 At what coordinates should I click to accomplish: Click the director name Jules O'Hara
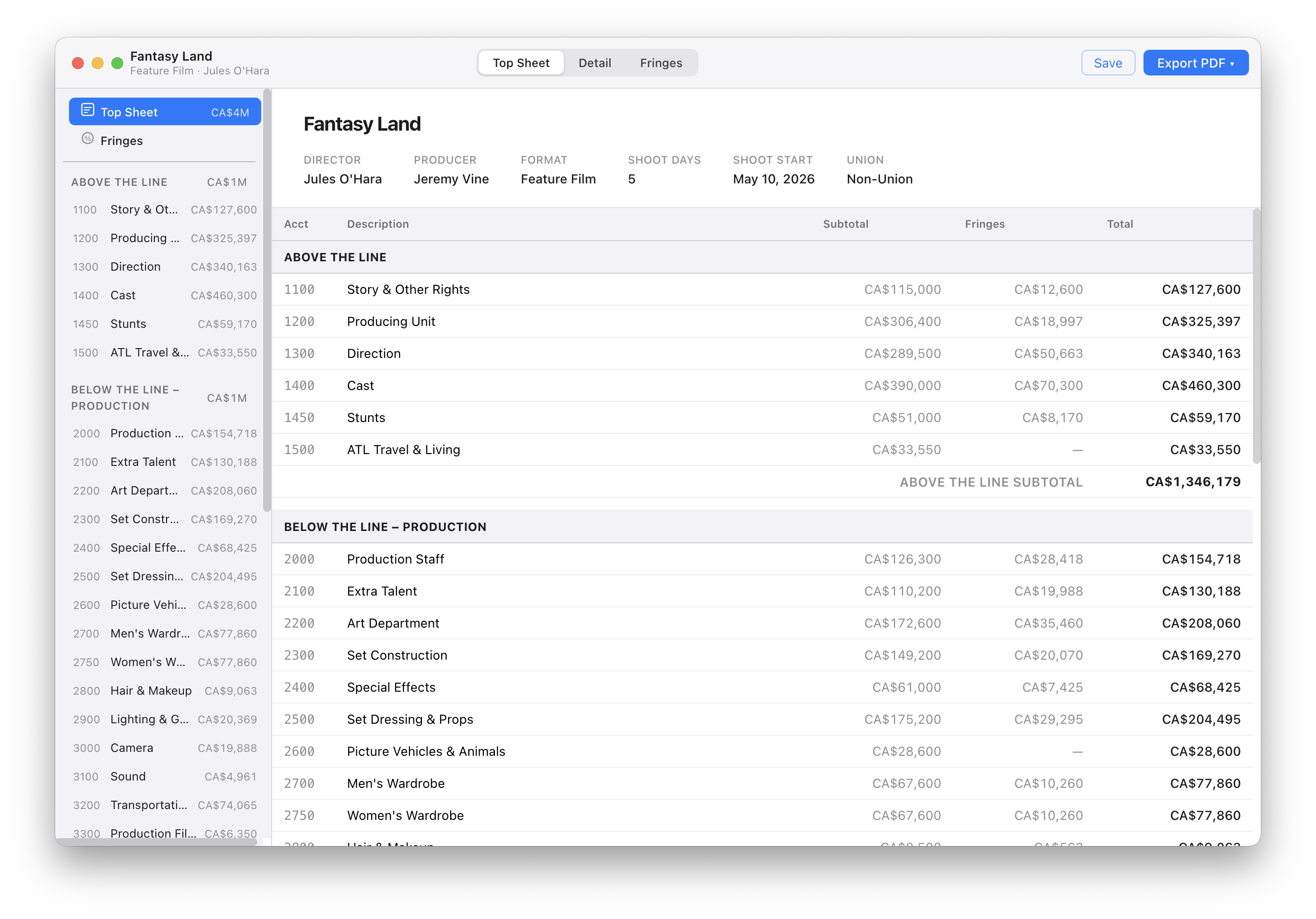point(343,179)
